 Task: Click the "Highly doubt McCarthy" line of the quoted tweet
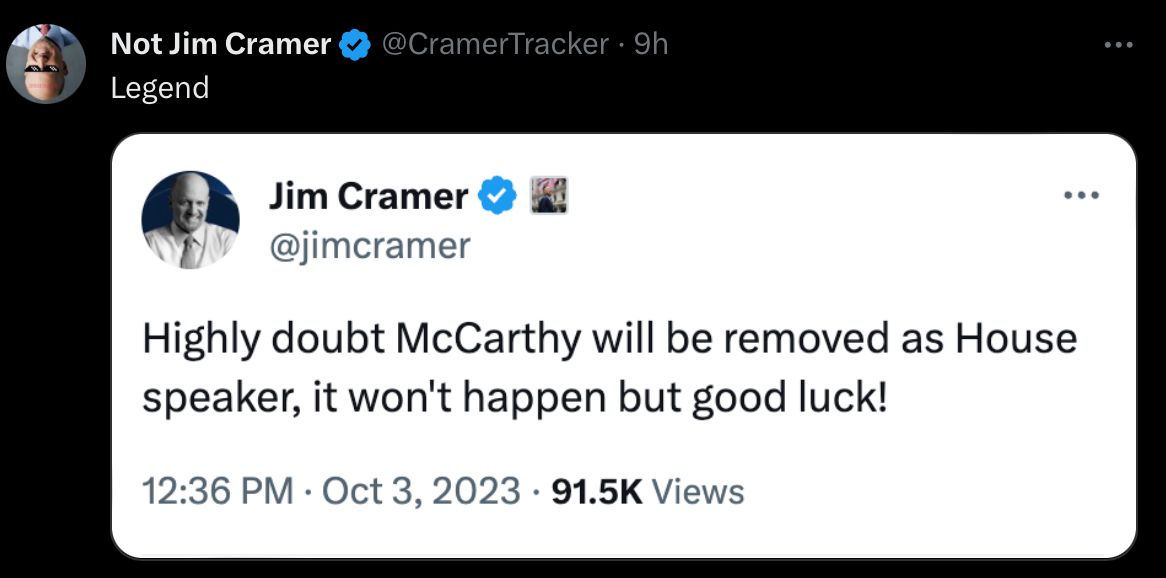pyautogui.click(x=609, y=340)
